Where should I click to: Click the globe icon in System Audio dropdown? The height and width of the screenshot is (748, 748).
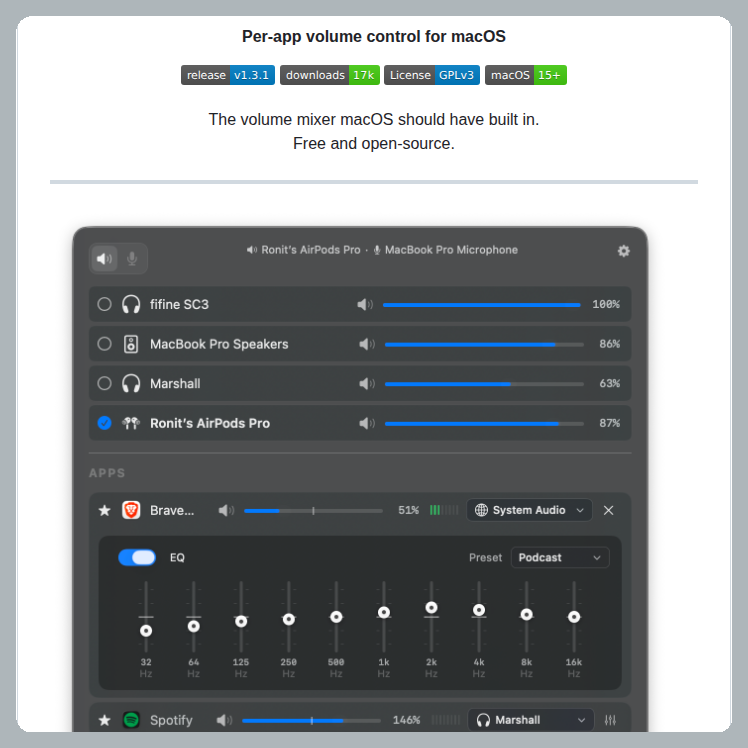point(481,510)
